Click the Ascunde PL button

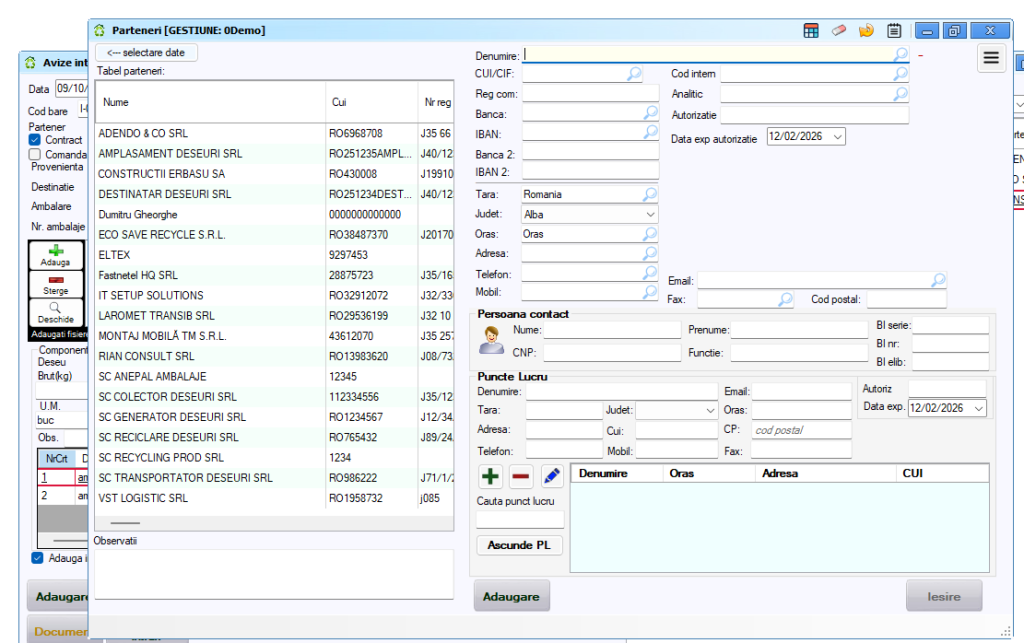click(519, 545)
